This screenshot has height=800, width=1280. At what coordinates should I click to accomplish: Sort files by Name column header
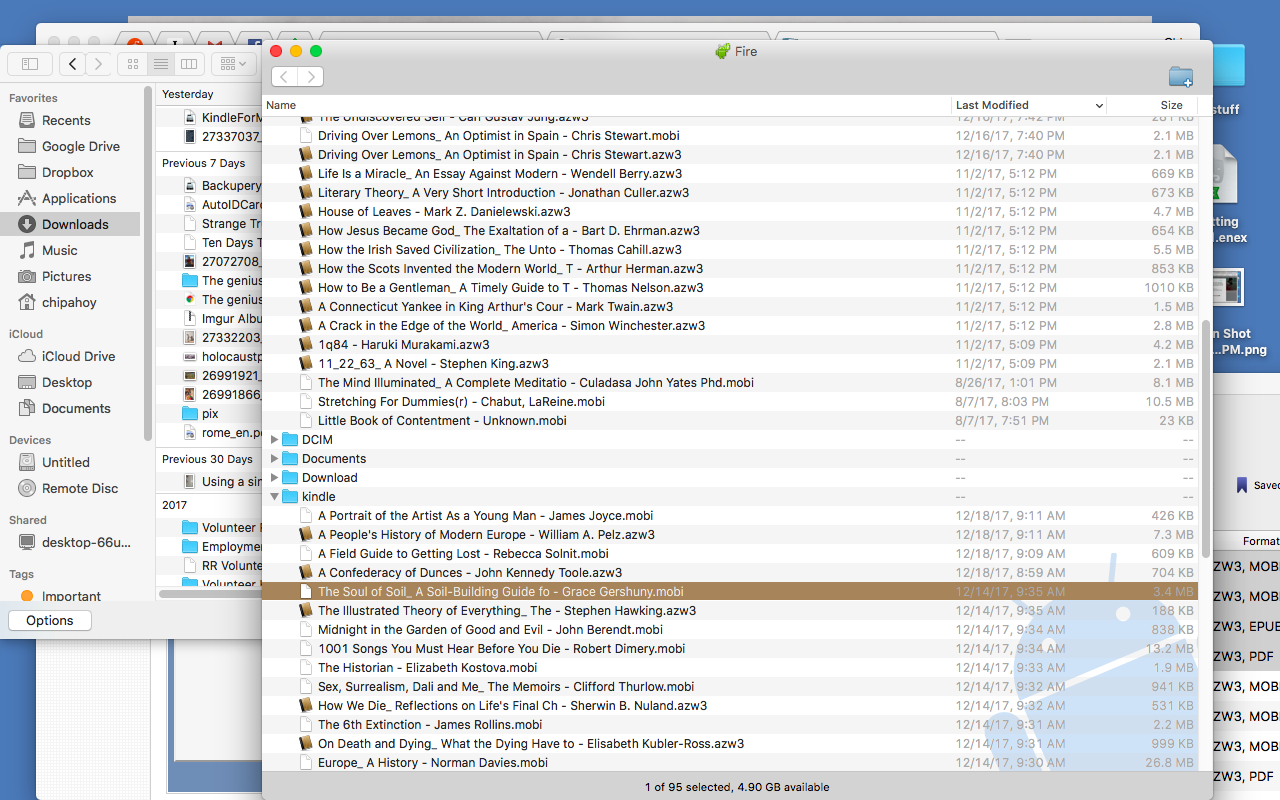pos(606,105)
